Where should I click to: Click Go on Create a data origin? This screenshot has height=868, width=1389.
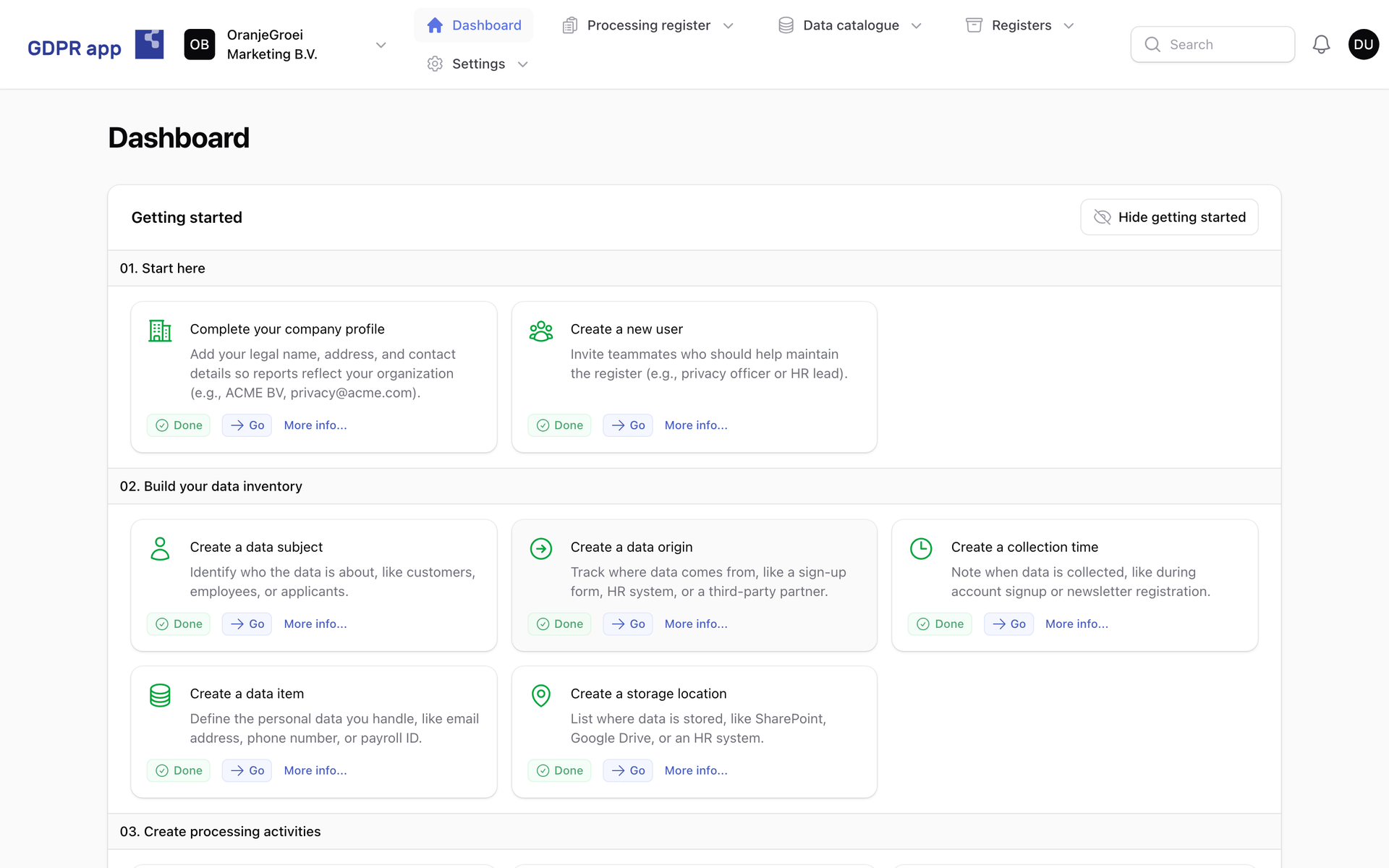click(627, 624)
